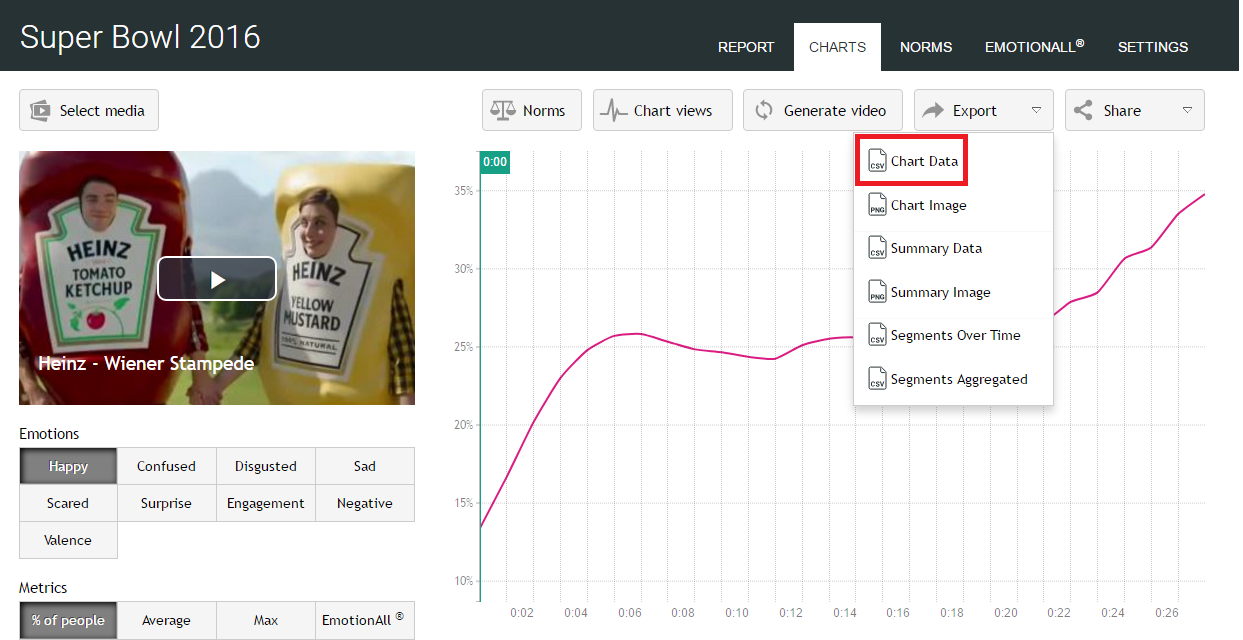This screenshot has height=640, width=1243.
Task: Open the SETTINGS tab
Action: coord(1153,47)
